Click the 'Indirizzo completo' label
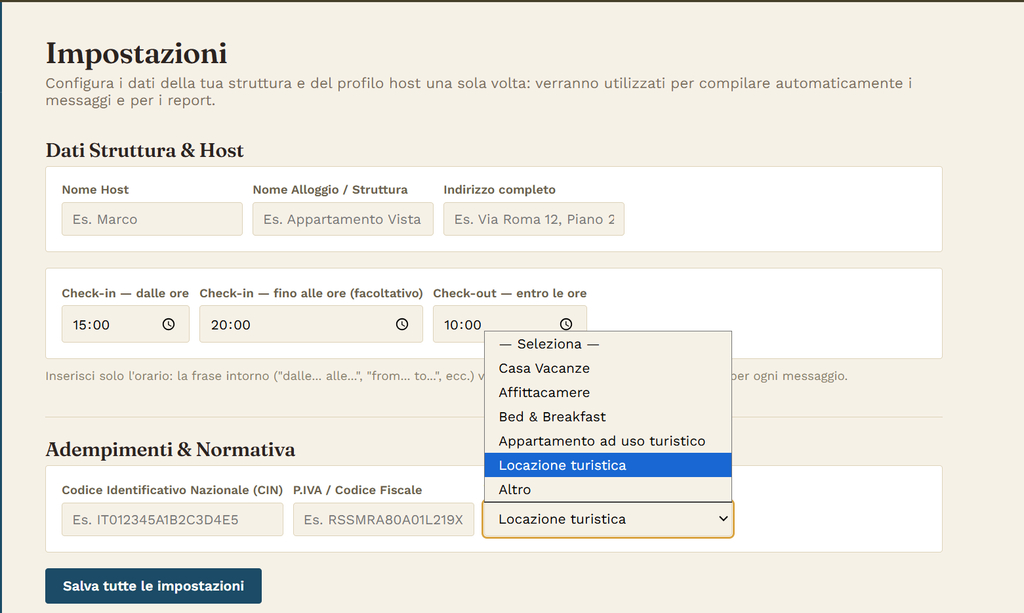 500,189
